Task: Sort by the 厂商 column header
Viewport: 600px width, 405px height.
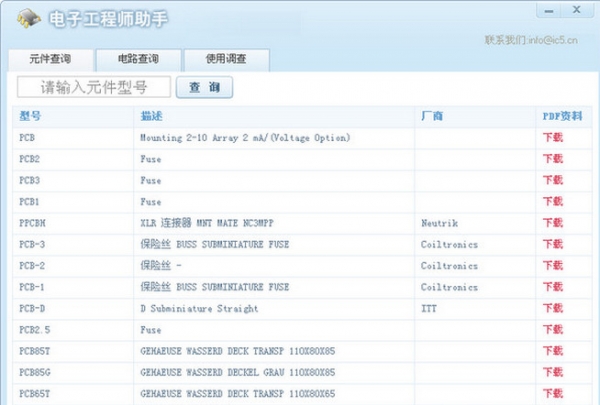Action: pos(432,116)
